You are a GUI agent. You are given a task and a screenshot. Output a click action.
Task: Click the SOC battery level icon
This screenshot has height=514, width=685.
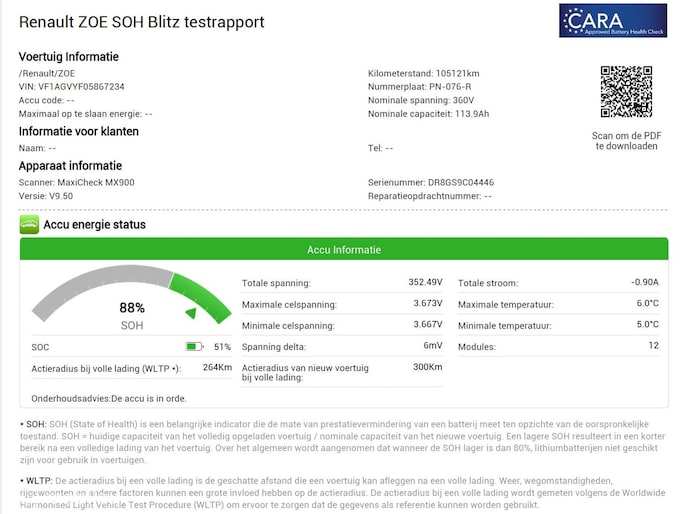point(194,347)
